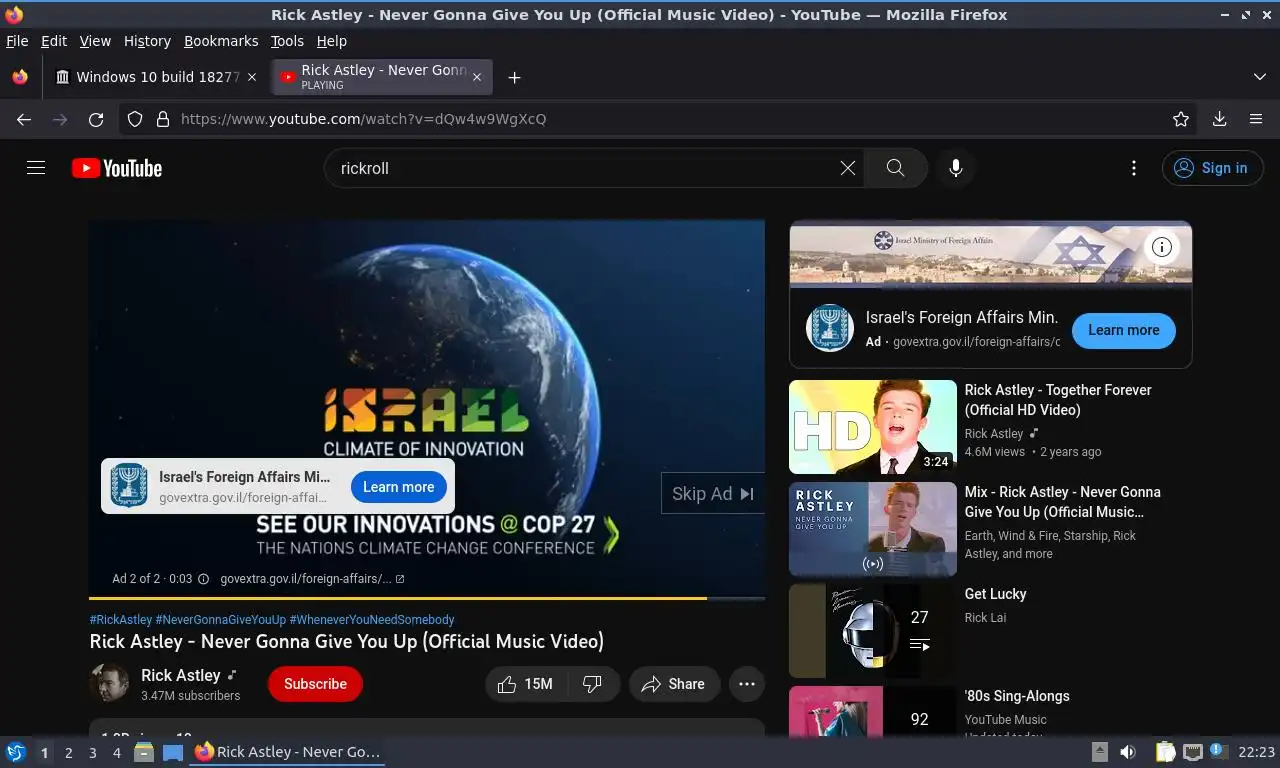Subscribe to Rick Astley channel

click(315, 684)
